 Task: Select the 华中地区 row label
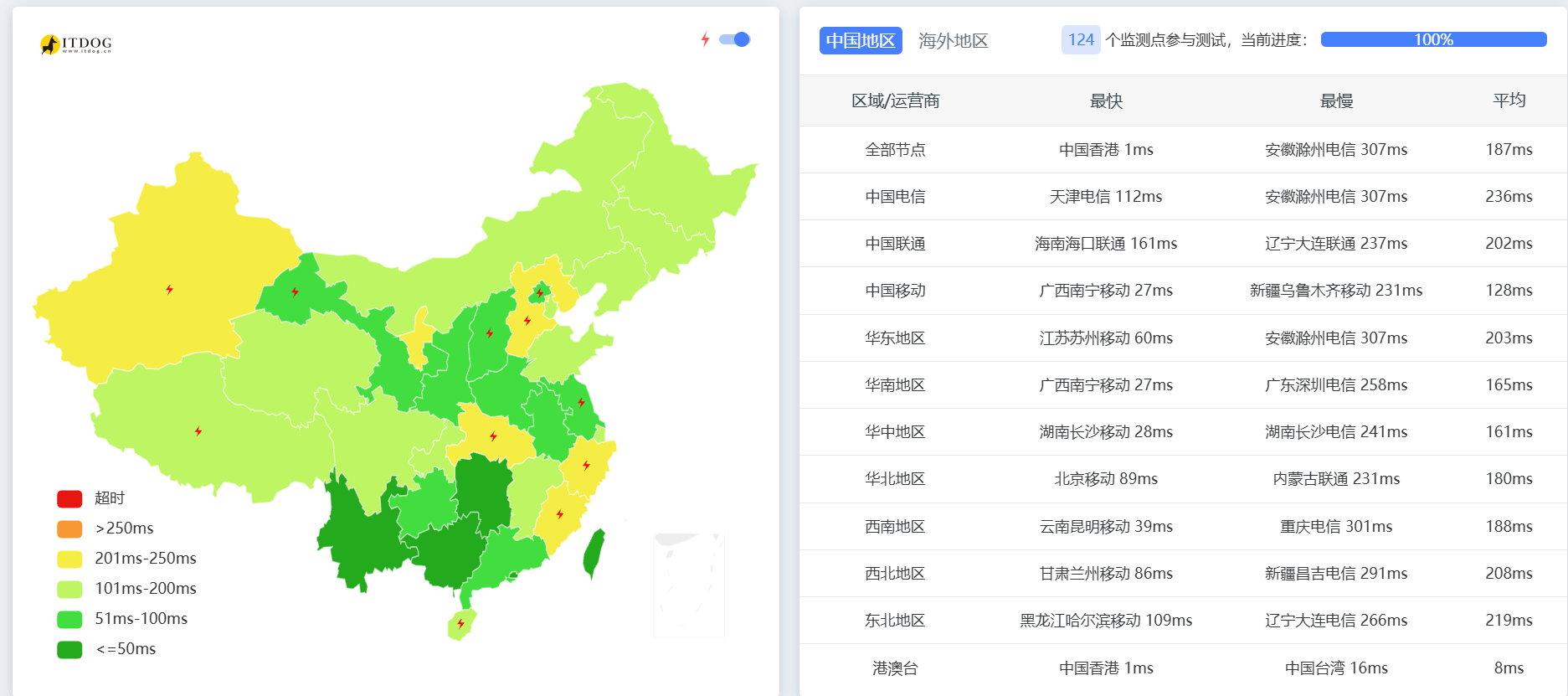pyautogui.click(x=895, y=431)
